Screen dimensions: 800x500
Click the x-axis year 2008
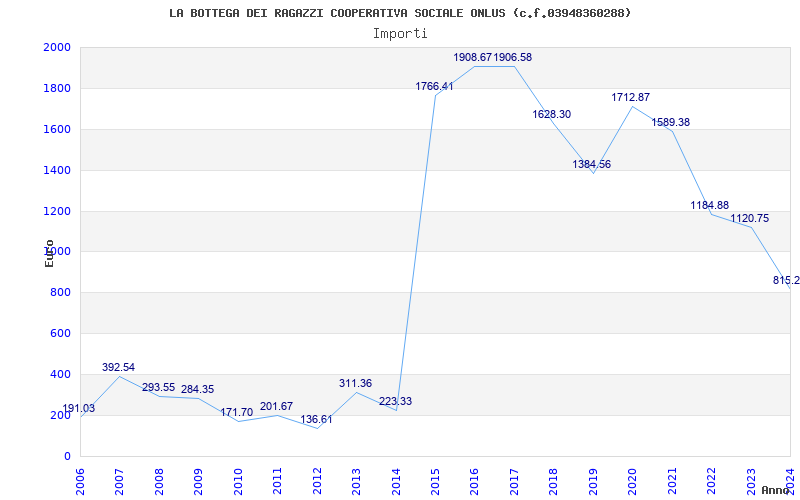pos(159,481)
